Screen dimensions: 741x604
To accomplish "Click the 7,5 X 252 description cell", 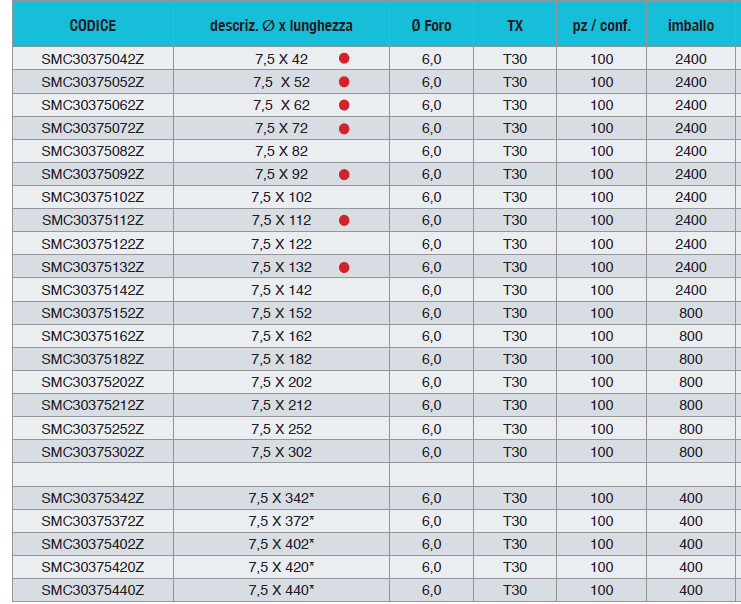I will [x=281, y=429].
